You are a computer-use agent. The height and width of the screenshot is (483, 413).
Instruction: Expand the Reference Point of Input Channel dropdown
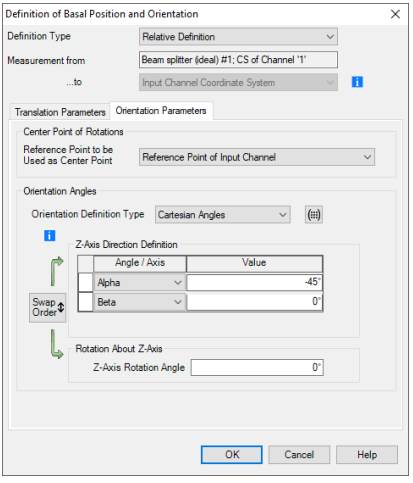257,157
